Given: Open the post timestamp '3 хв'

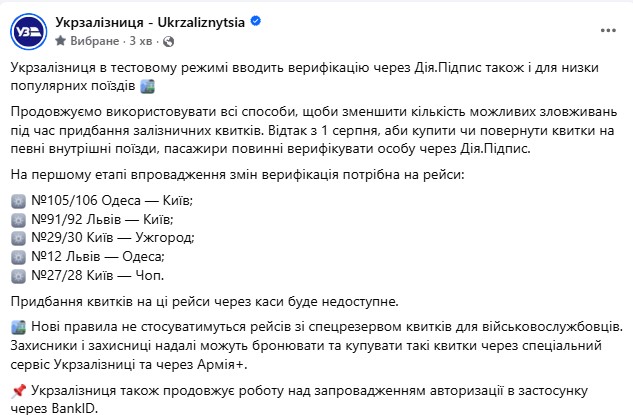Looking at the screenshot, I should tap(138, 41).
